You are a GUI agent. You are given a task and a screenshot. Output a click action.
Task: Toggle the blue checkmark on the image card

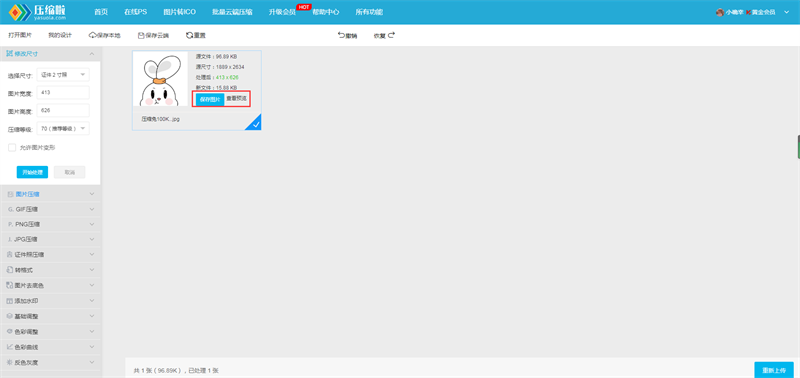point(256,124)
